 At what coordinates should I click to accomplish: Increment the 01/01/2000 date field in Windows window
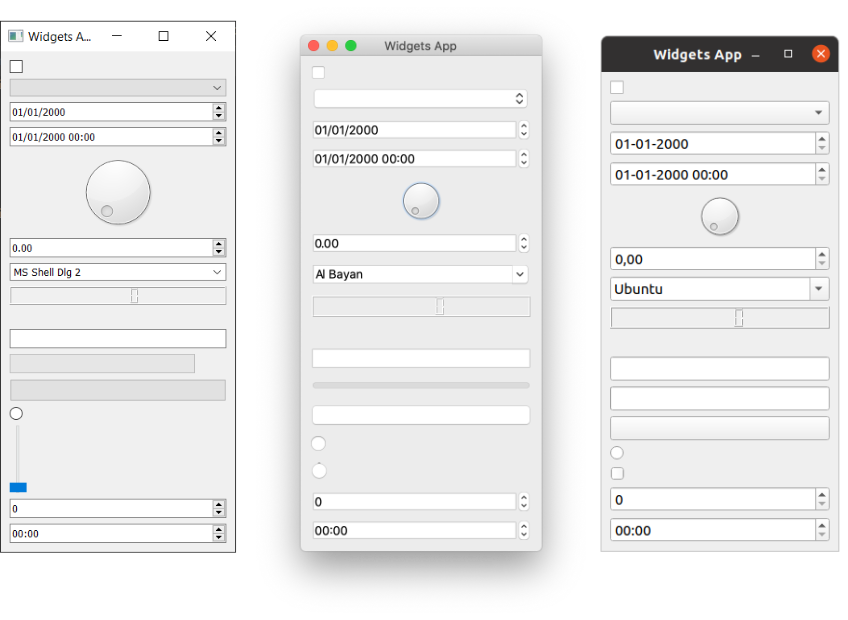click(x=219, y=107)
